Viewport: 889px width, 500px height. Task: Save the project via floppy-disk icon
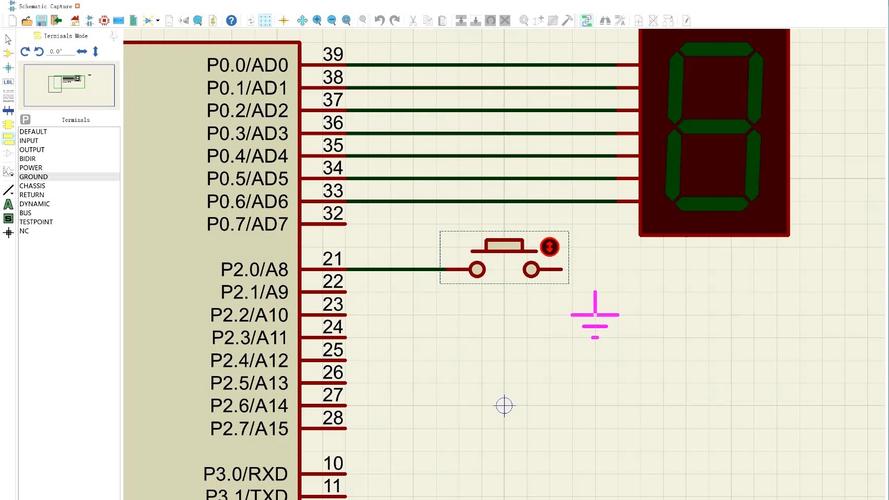pos(41,21)
